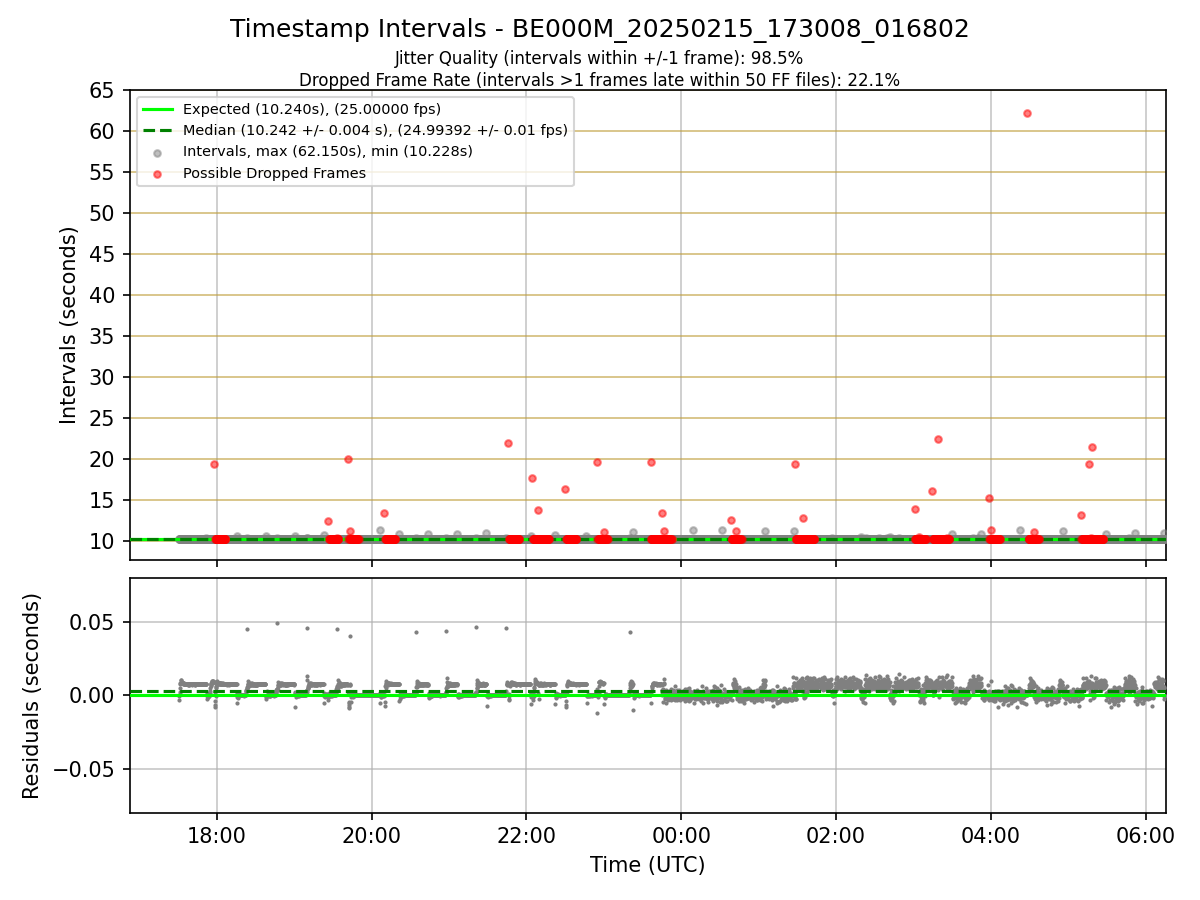Click x-axis tick label '20:00'

point(372,834)
